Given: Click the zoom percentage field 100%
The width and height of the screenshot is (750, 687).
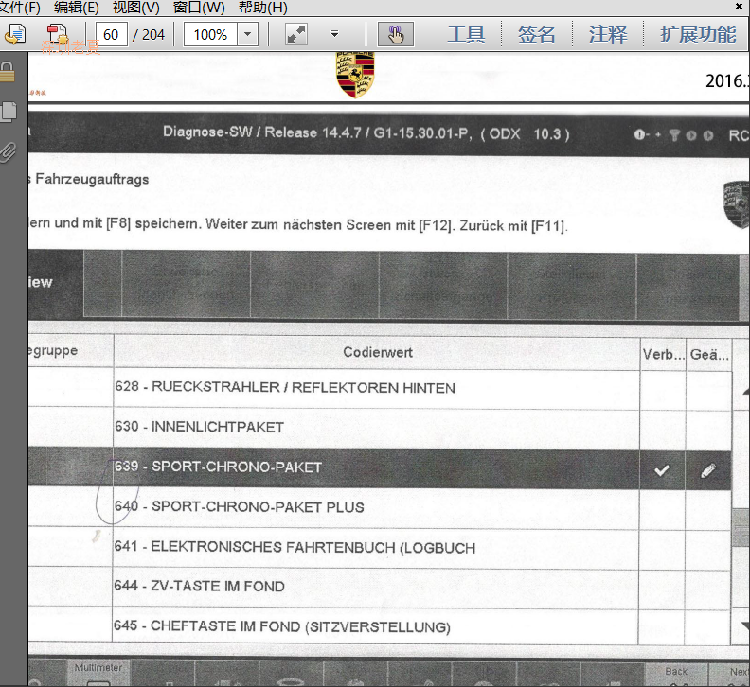Looking at the screenshot, I should [210, 34].
